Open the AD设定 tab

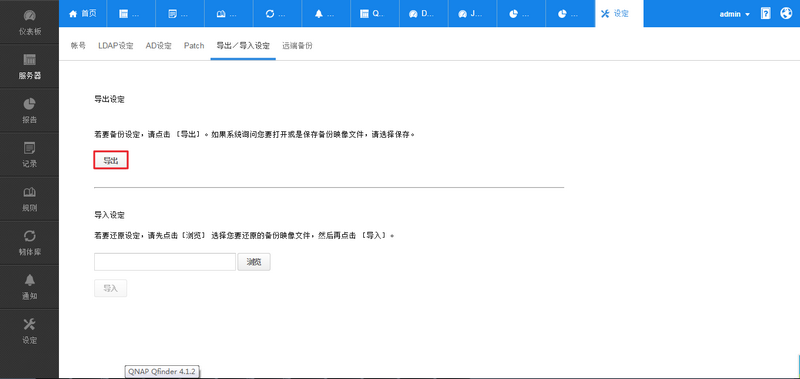tap(159, 45)
